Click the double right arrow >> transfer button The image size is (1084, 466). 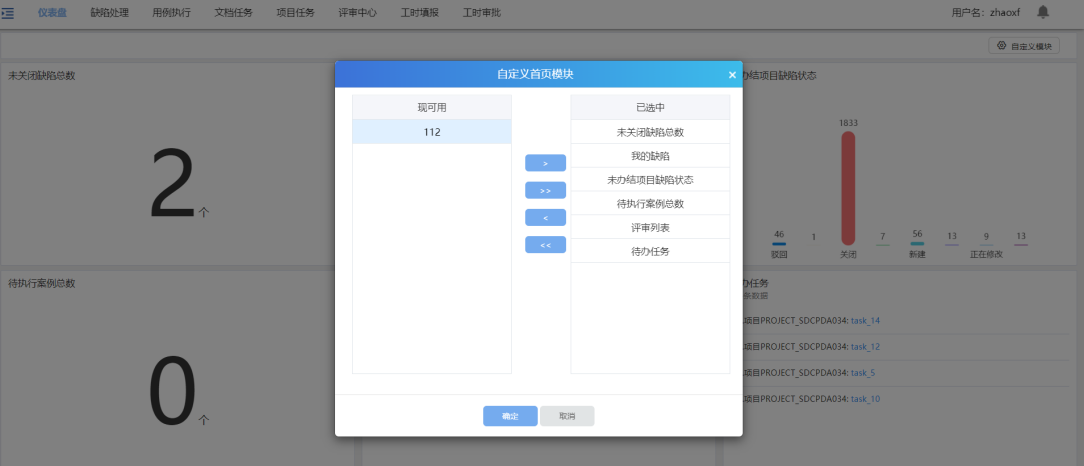(x=545, y=190)
